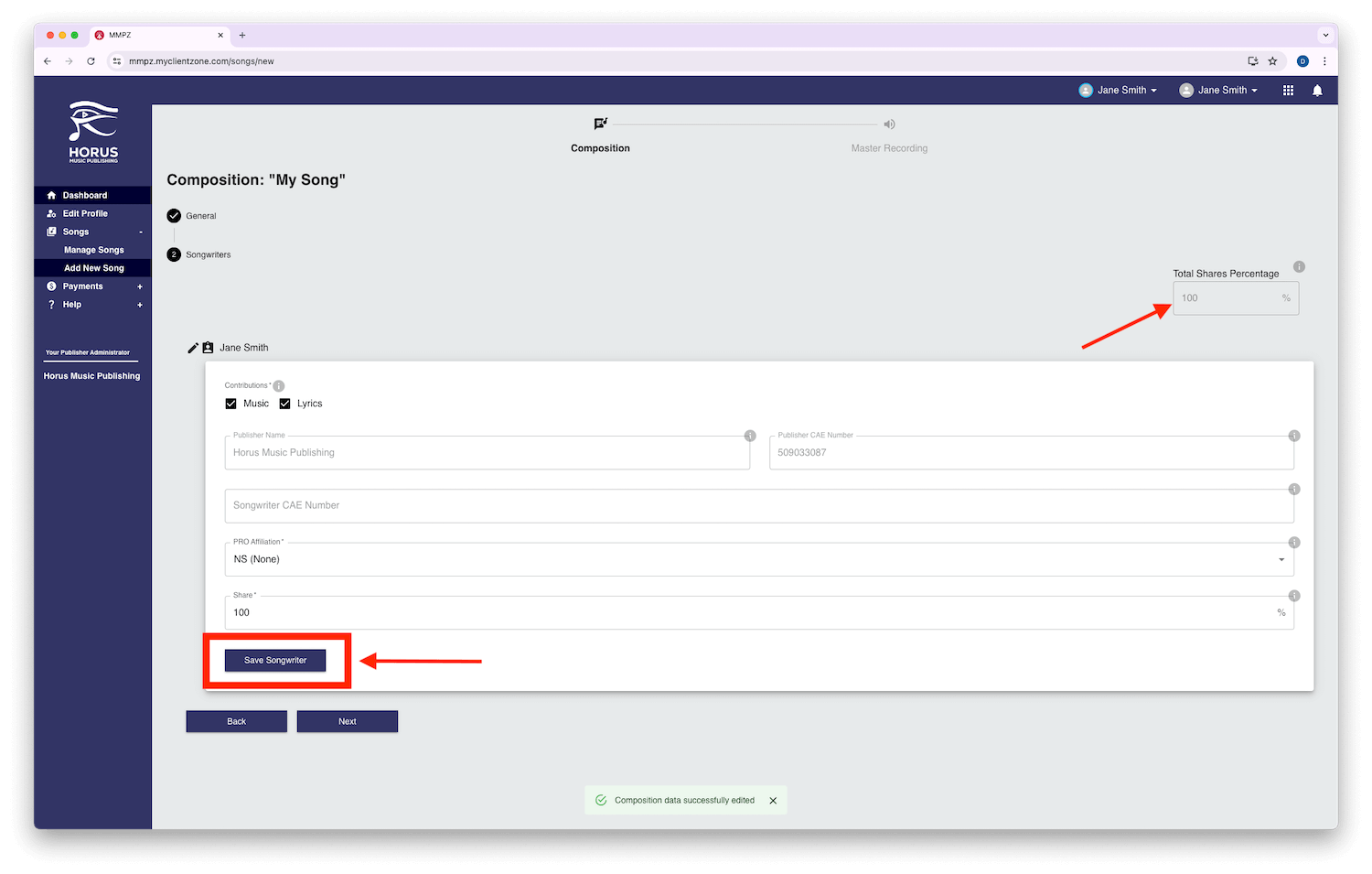Click the browser back arrow
The height and width of the screenshot is (874, 1372).
coord(48,61)
